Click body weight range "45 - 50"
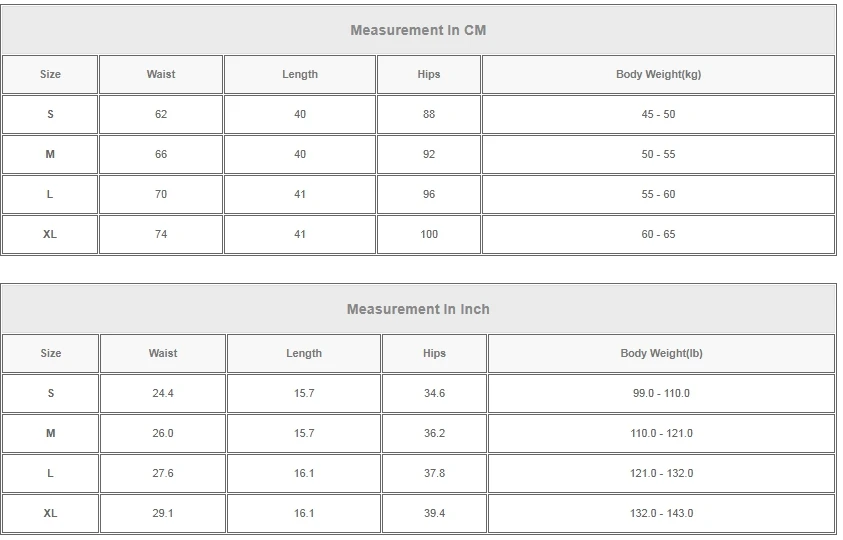The image size is (843, 540). [658, 114]
